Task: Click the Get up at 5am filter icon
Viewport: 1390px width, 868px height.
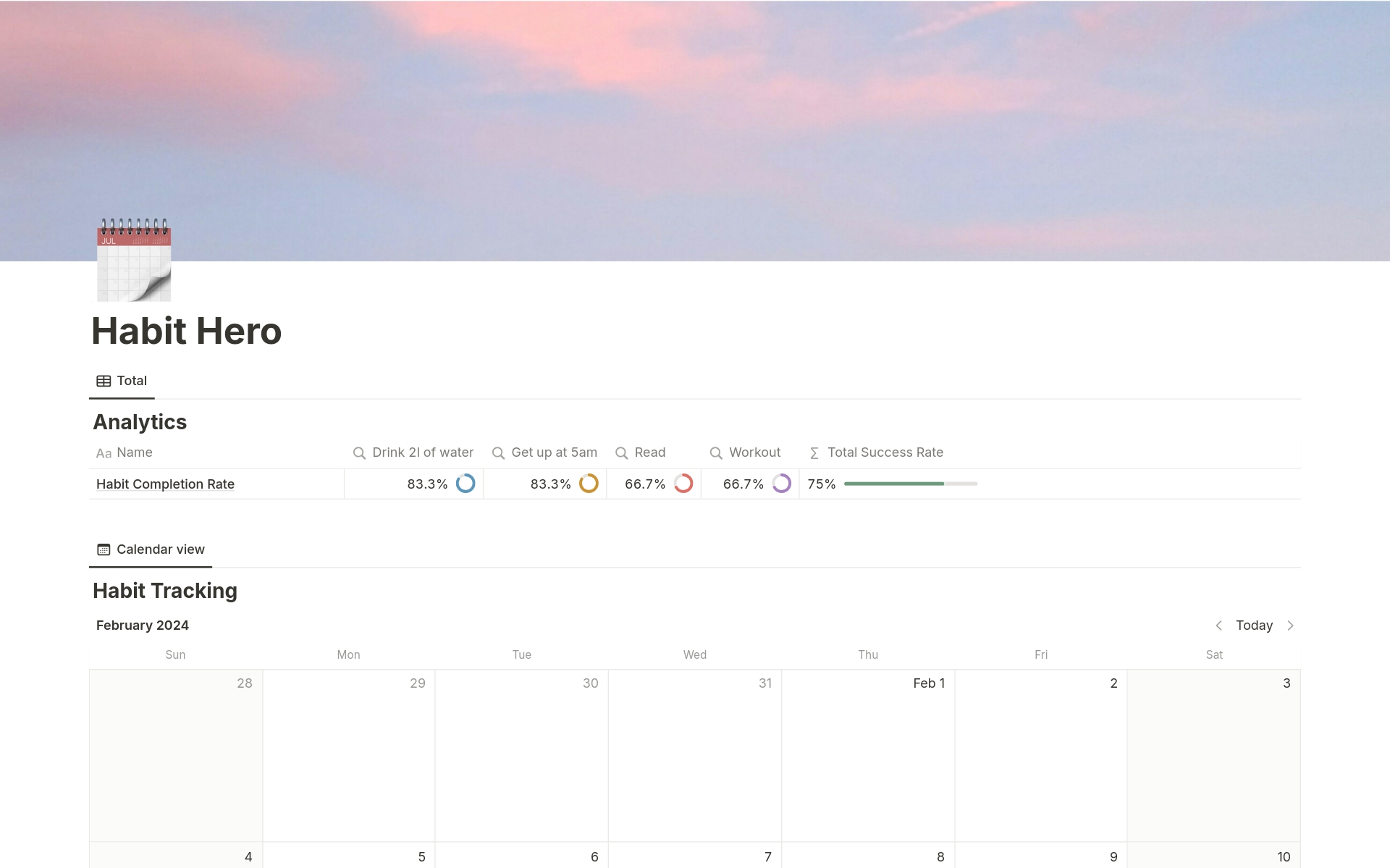Action: [498, 452]
